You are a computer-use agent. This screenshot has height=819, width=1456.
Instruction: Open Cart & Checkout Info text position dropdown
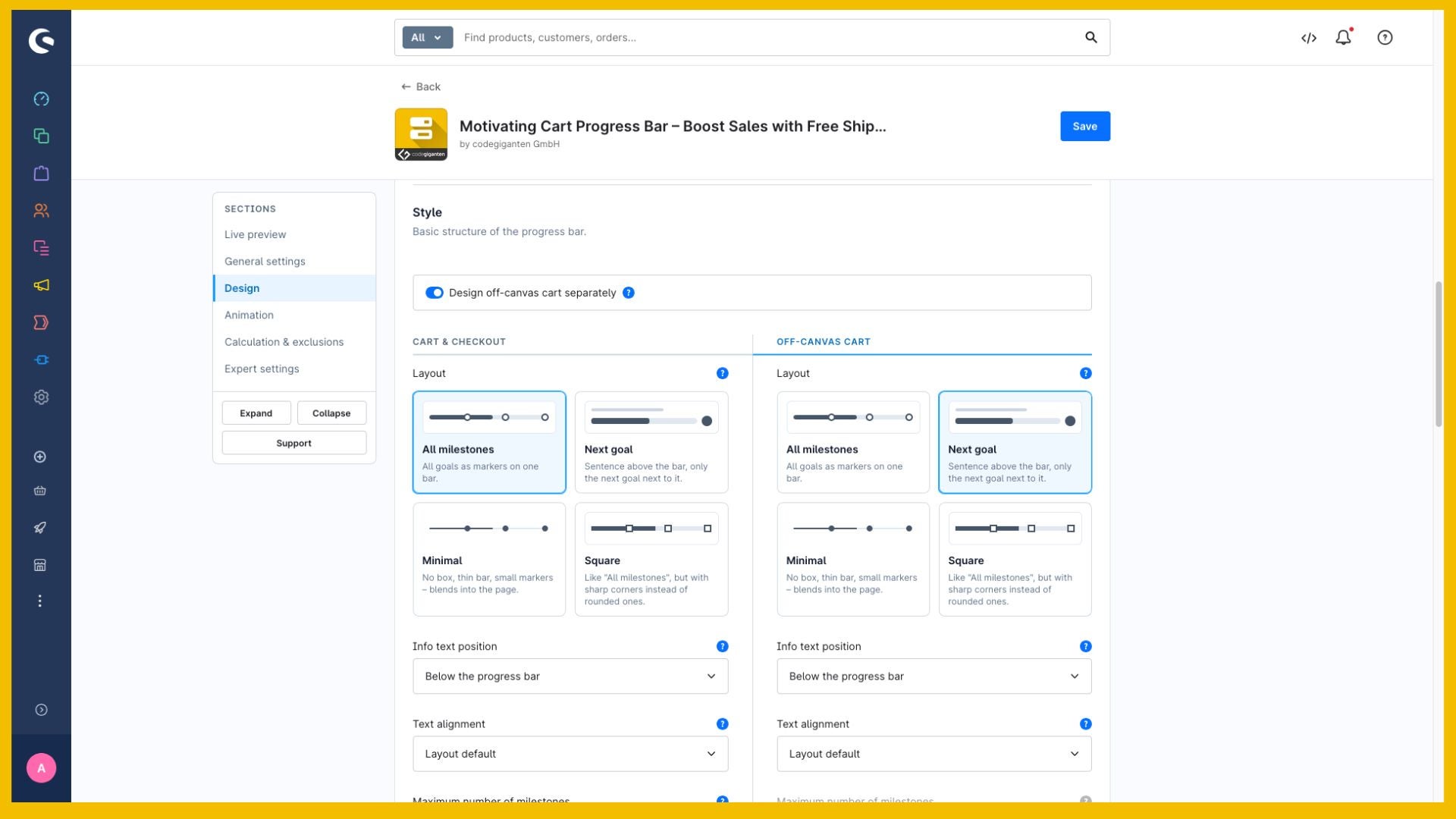coord(570,676)
